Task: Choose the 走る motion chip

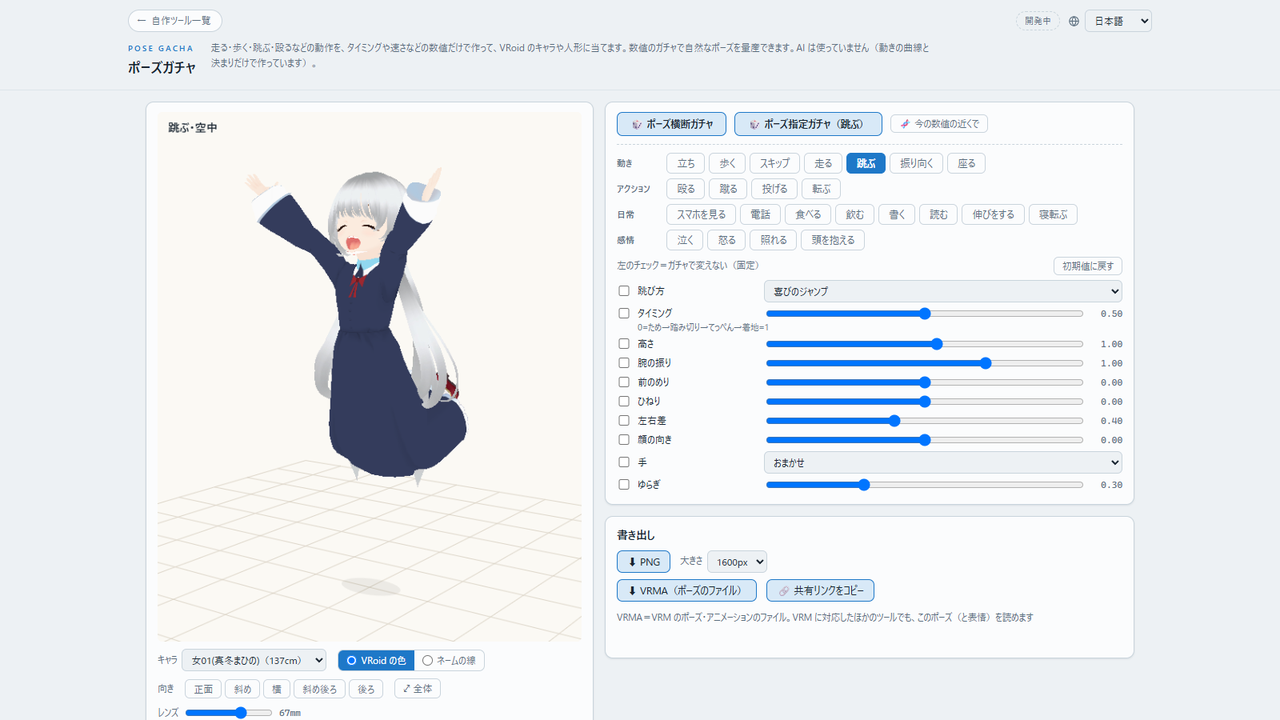Action: tap(823, 163)
